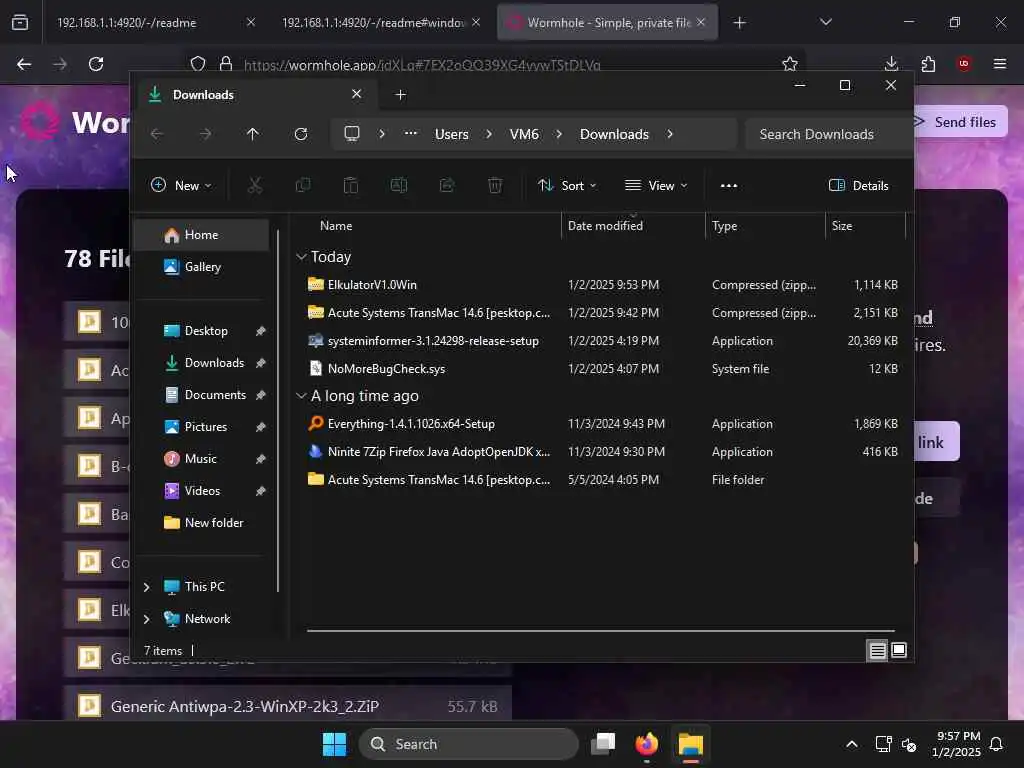Open New folder in navigation pane

click(214, 522)
